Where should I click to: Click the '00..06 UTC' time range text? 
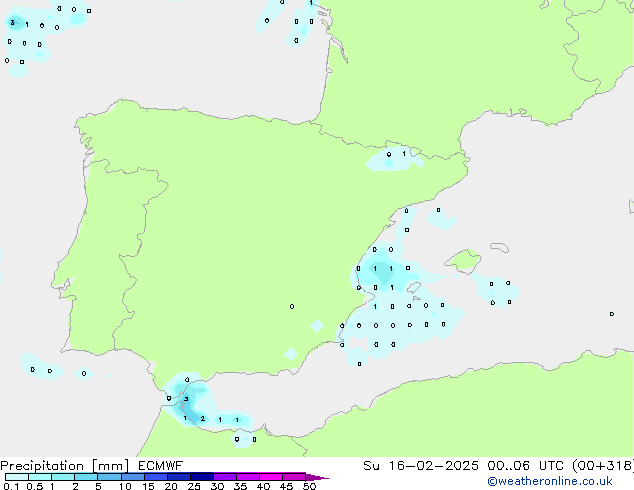(525, 466)
